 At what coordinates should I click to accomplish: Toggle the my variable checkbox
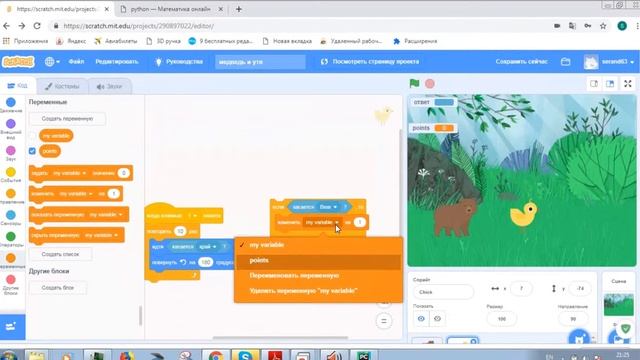[x=32, y=136]
